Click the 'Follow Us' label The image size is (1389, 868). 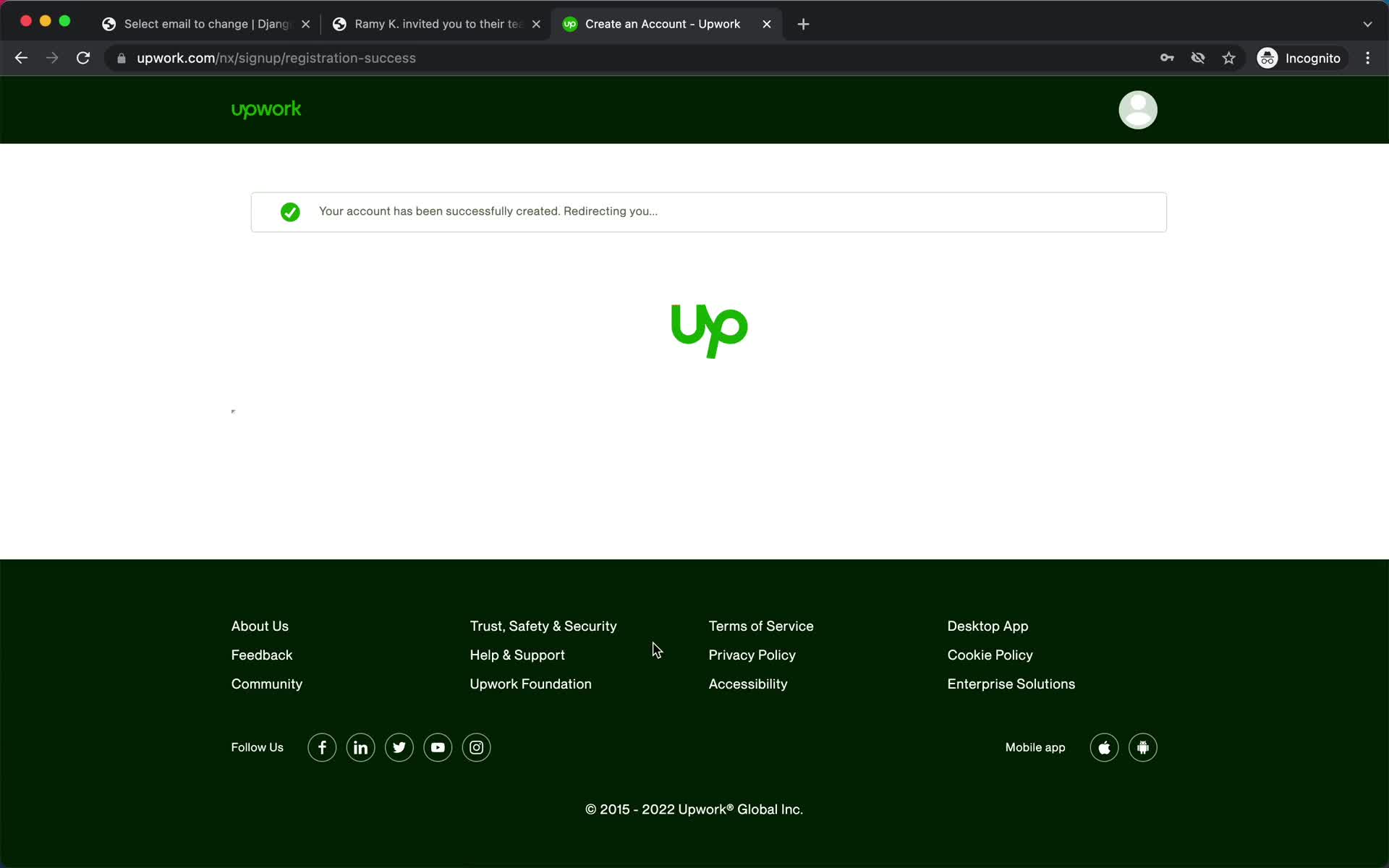point(257,747)
